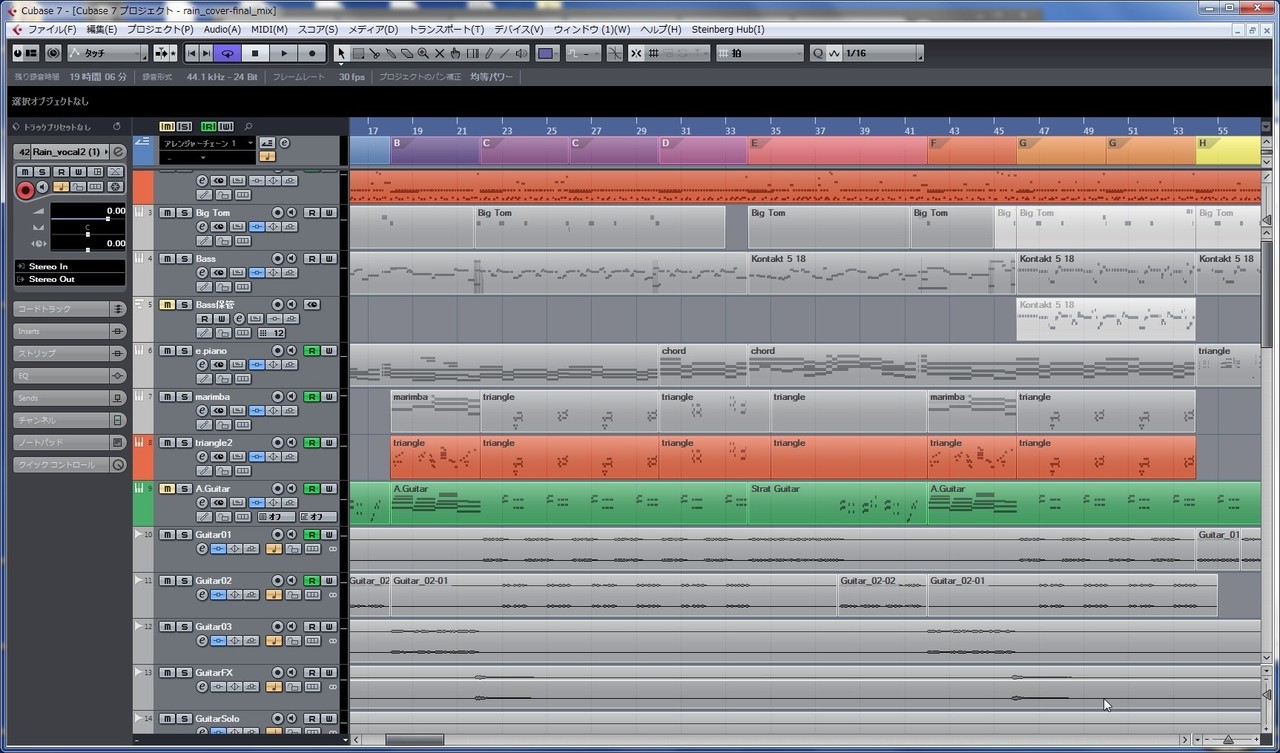Viewport: 1280px width, 753px height.
Task: Open Rain_vocal2 edit channel settings
Action: coord(118,152)
